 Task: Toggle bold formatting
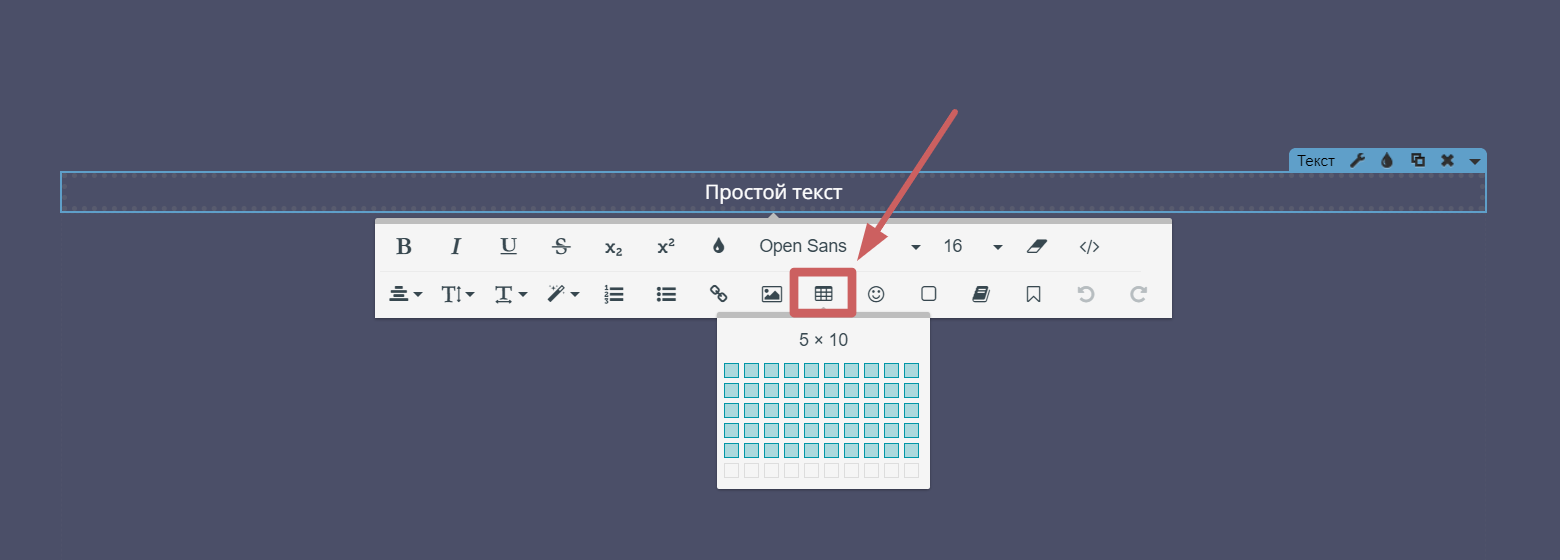tap(404, 247)
